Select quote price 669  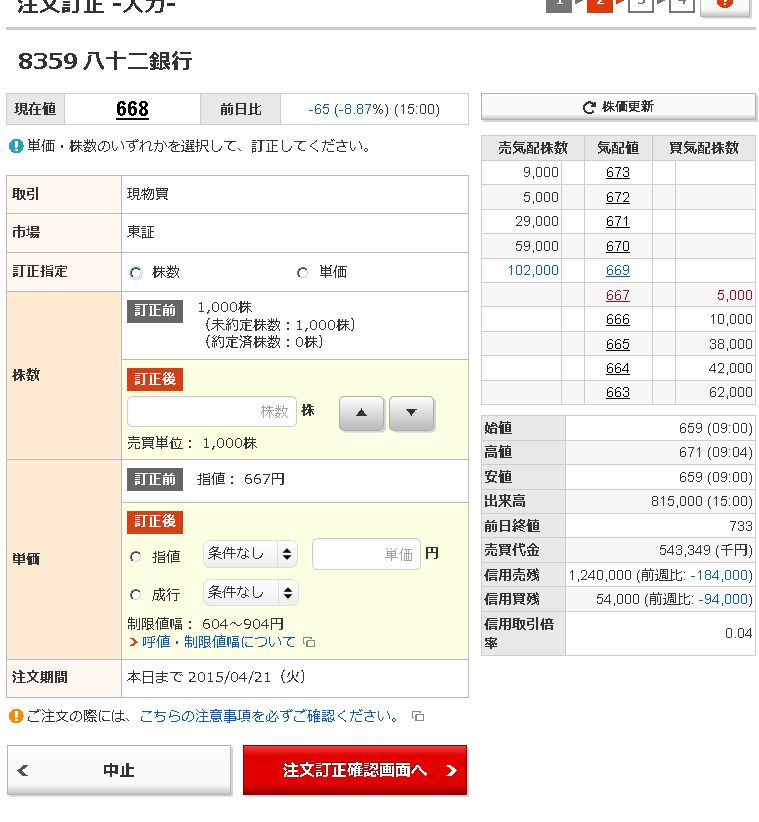[617, 271]
